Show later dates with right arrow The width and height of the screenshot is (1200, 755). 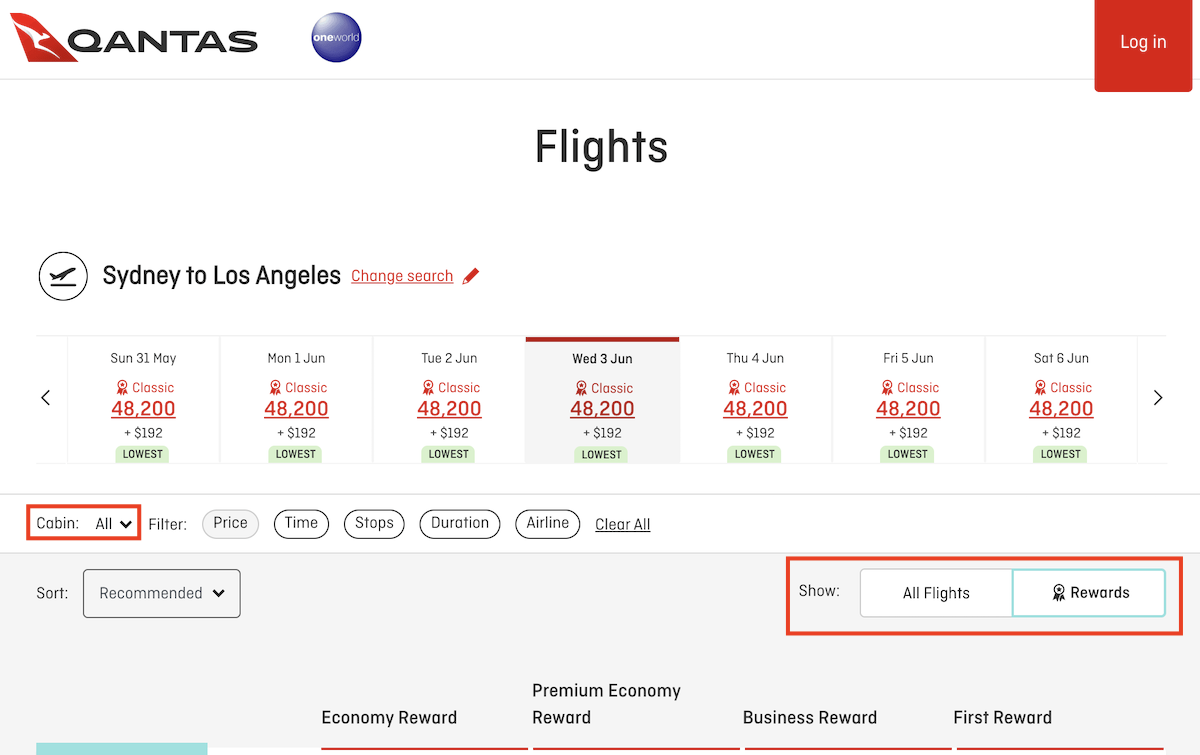tap(1158, 398)
